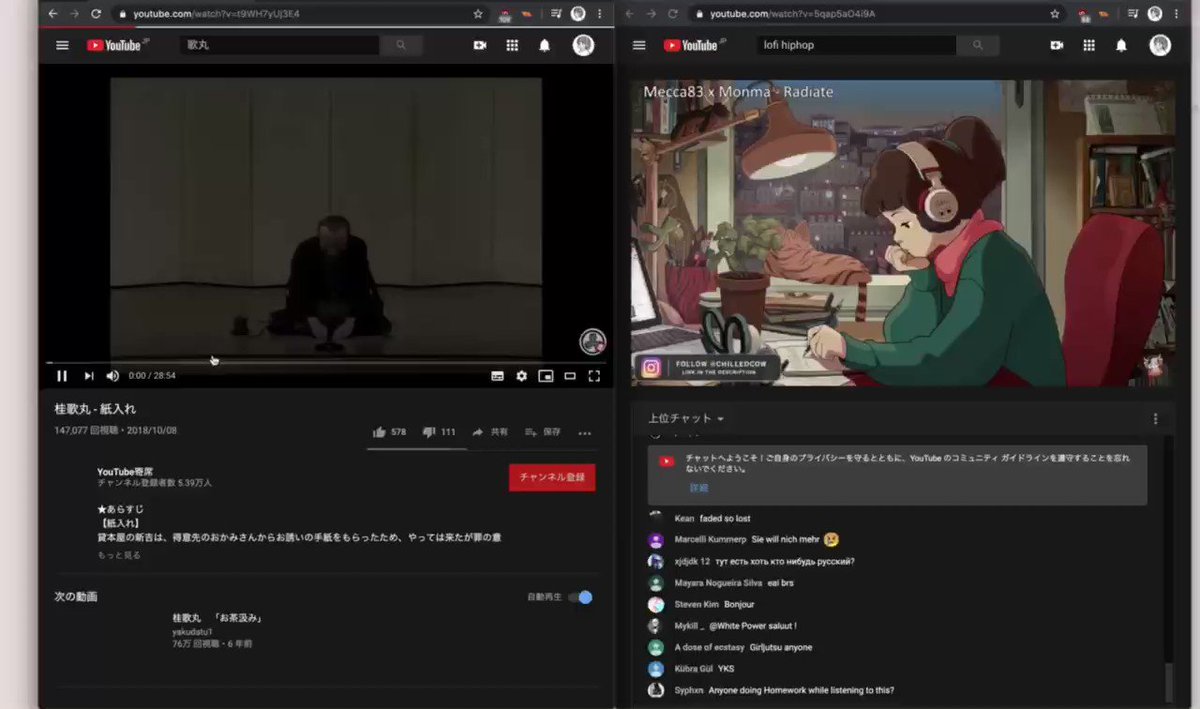Click 保存 save button
This screenshot has height=709, width=1200.
point(543,432)
